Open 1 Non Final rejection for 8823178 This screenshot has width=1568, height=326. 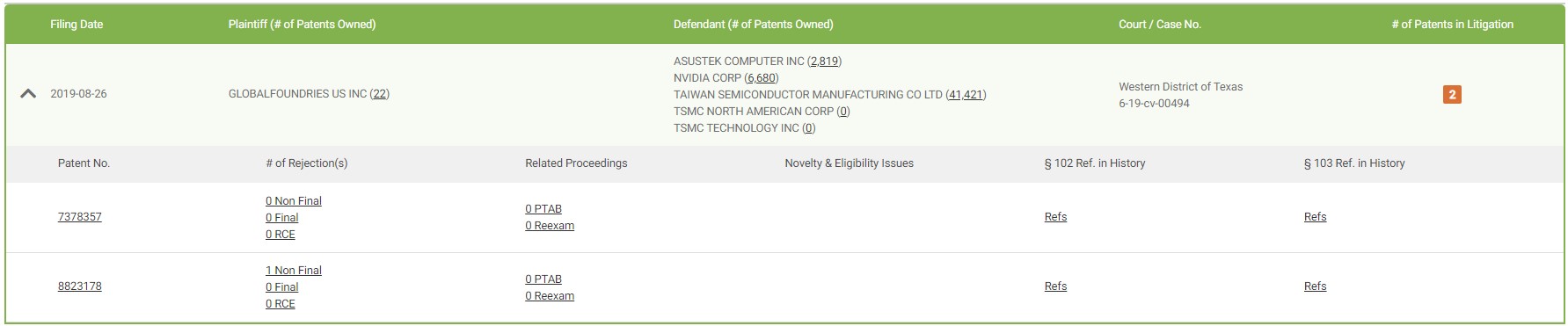pyautogui.click(x=294, y=271)
